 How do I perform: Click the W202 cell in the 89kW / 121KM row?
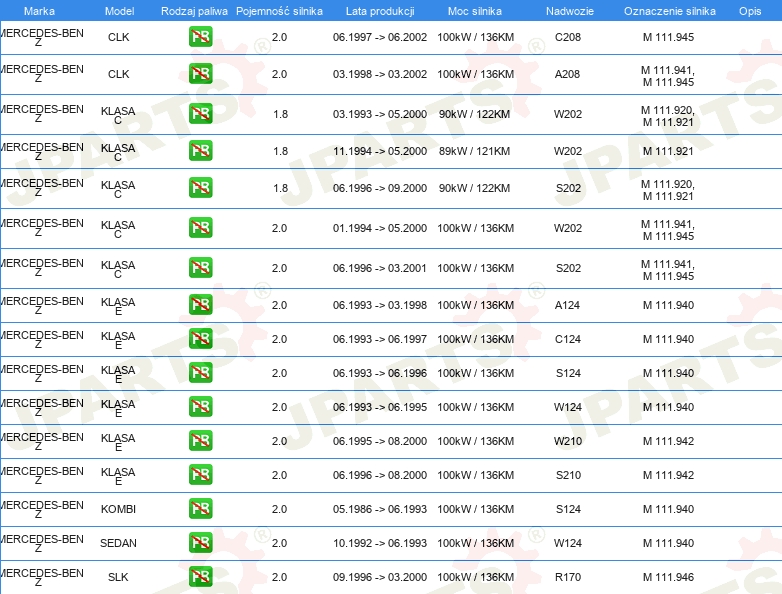568,151
